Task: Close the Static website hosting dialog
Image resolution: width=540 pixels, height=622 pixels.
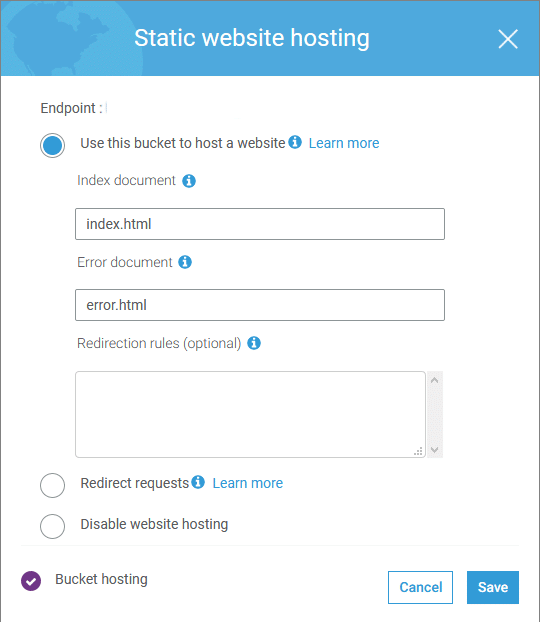Action: (x=508, y=39)
